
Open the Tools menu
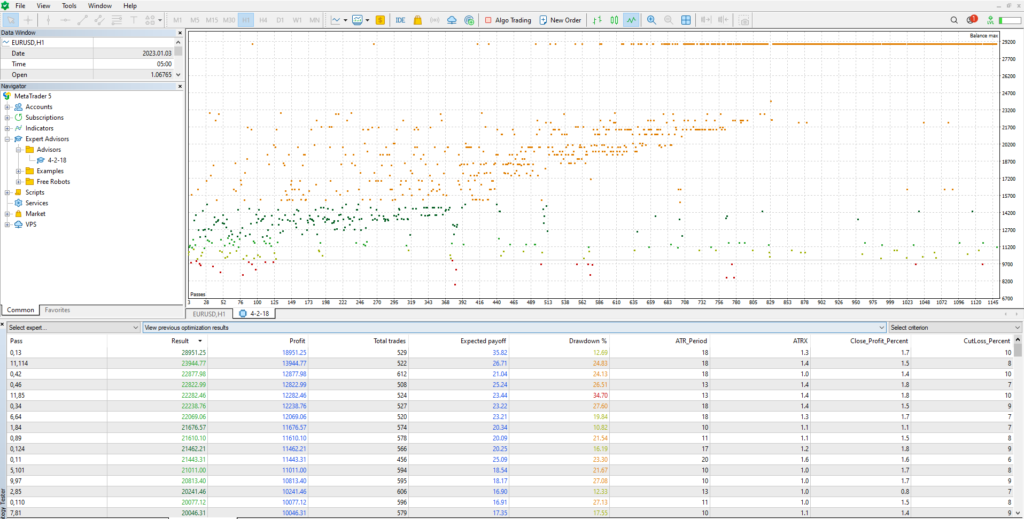[68, 6]
